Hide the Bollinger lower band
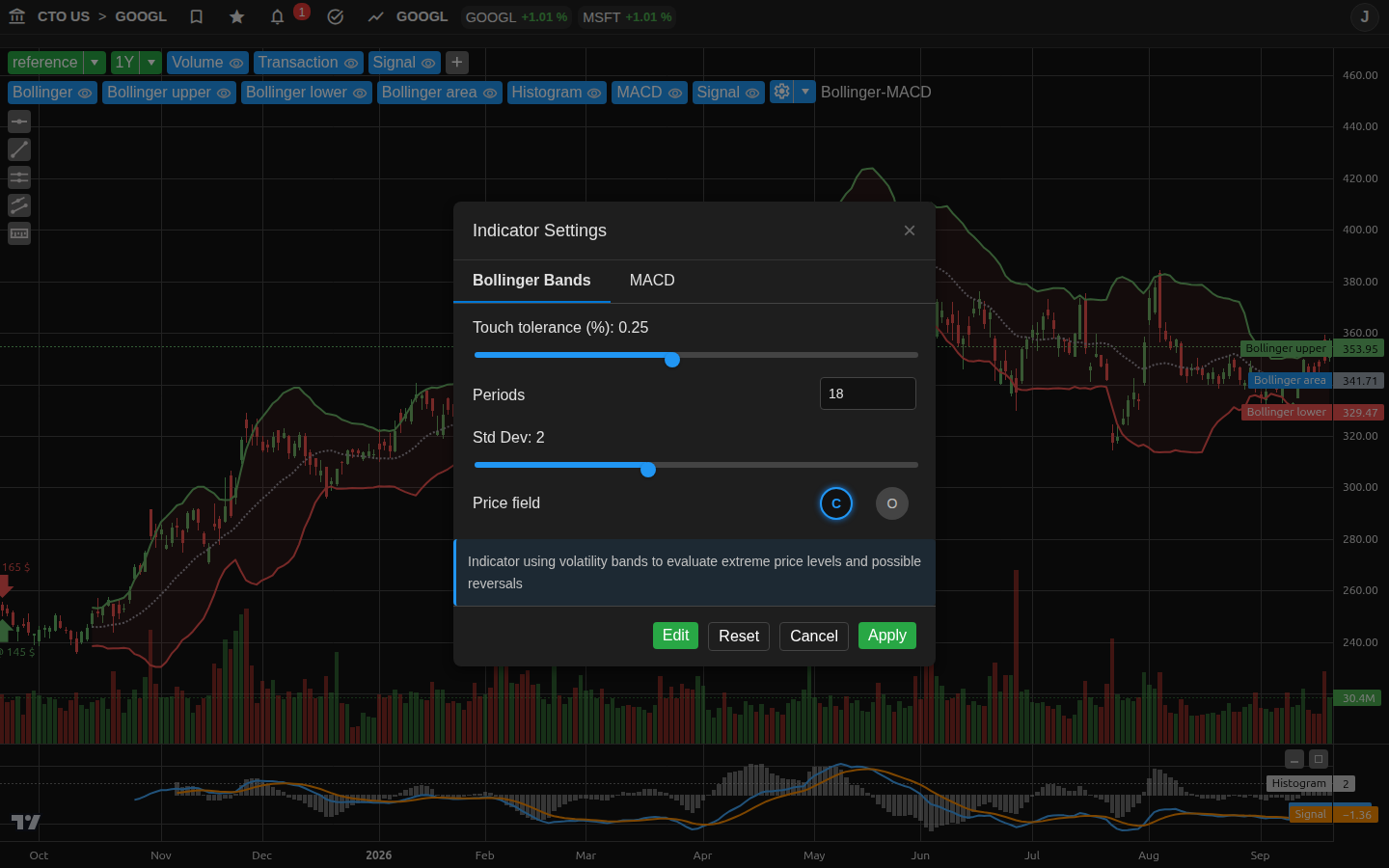1389x868 pixels. point(360,93)
